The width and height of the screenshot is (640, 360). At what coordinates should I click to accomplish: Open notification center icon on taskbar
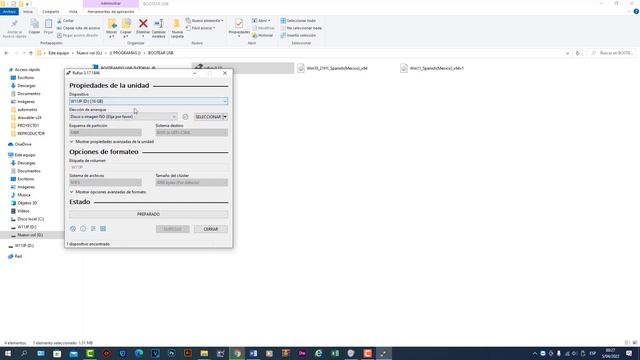tap(629, 353)
